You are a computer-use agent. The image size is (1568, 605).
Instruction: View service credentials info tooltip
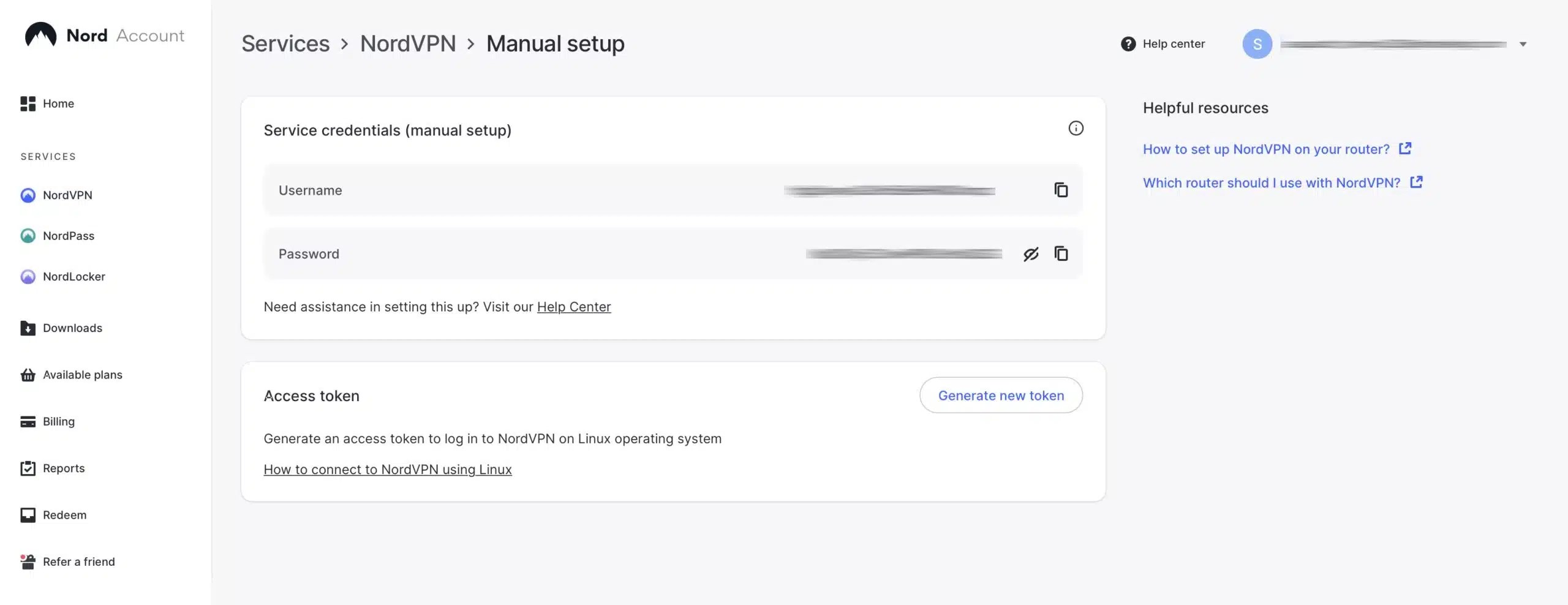pyautogui.click(x=1076, y=128)
